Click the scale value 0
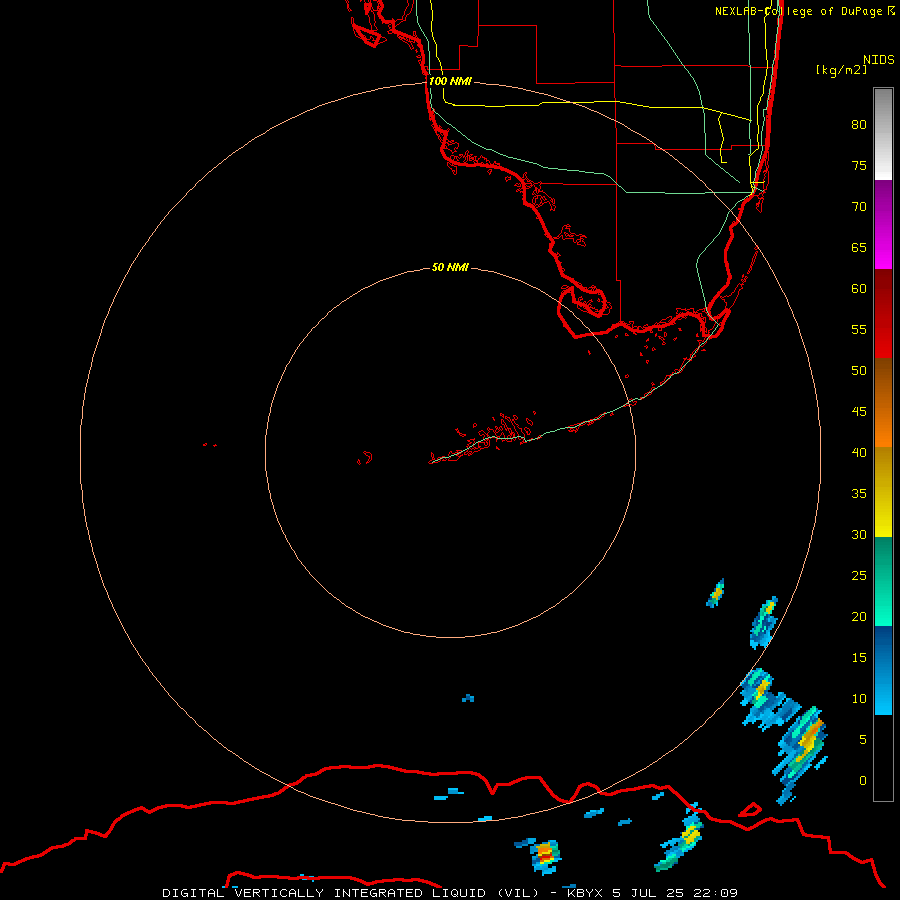The image size is (900, 900). (x=862, y=781)
